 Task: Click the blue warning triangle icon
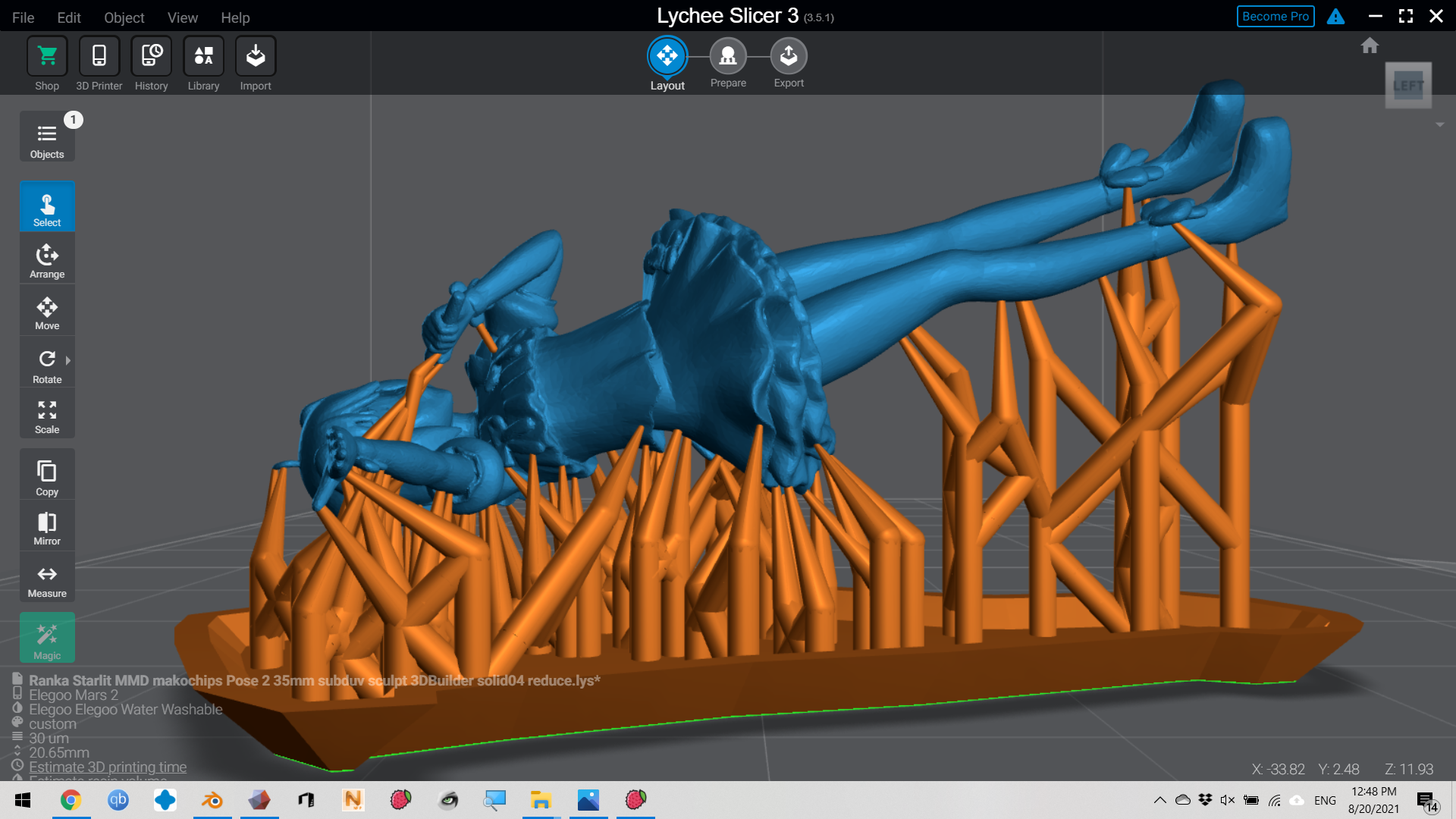[1335, 17]
